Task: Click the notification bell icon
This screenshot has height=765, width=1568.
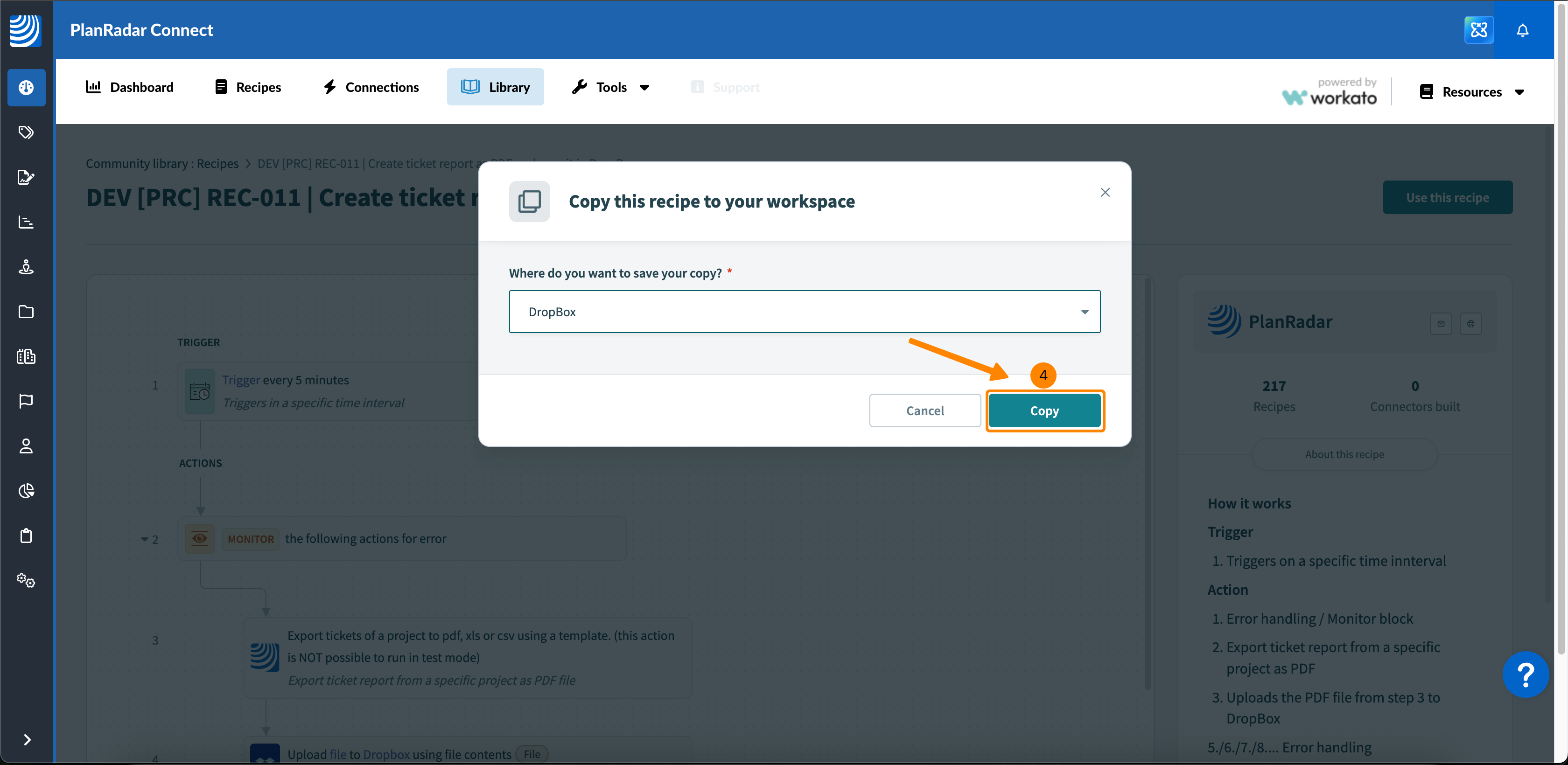Action: [1522, 30]
